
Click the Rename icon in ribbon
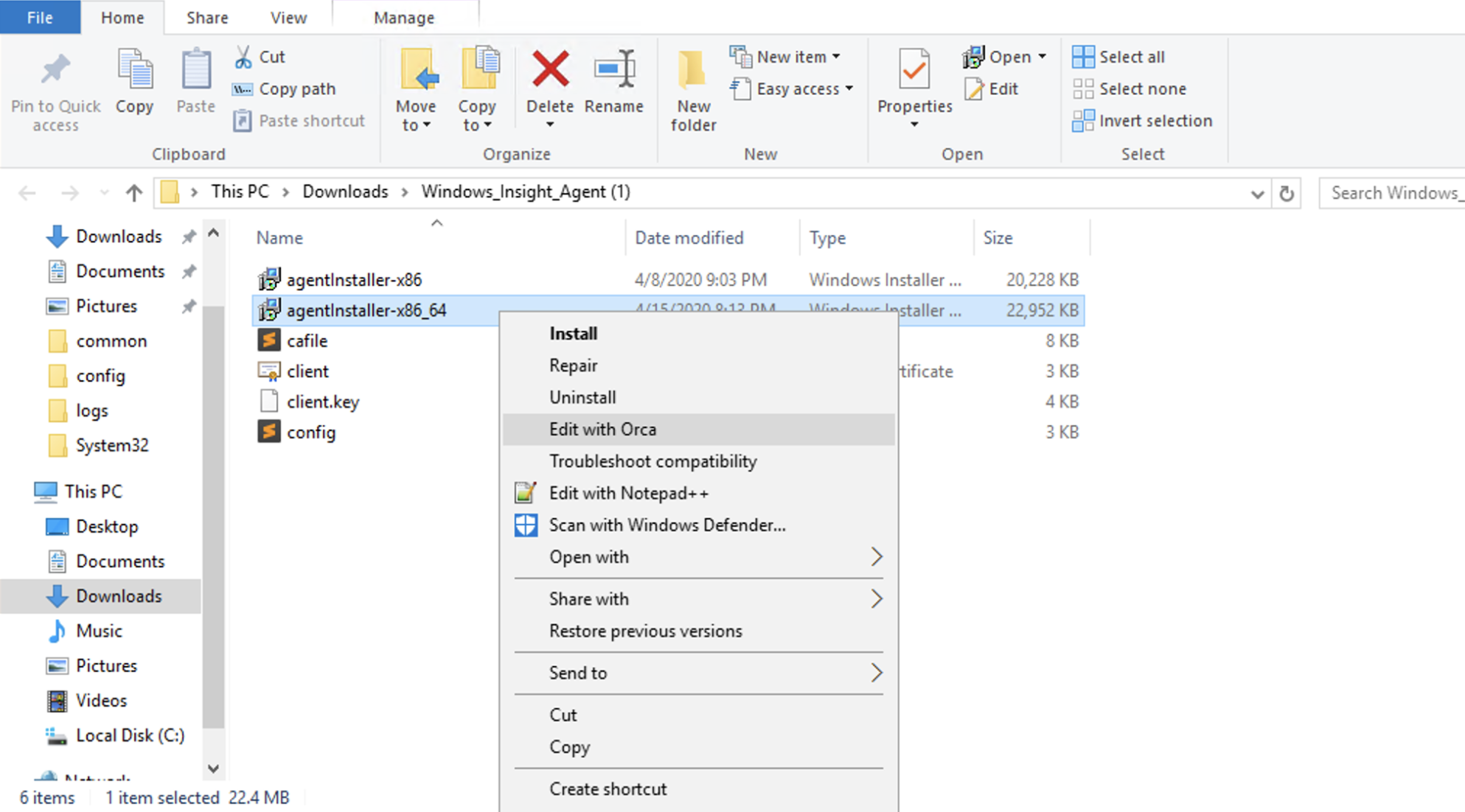(x=613, y=69)
